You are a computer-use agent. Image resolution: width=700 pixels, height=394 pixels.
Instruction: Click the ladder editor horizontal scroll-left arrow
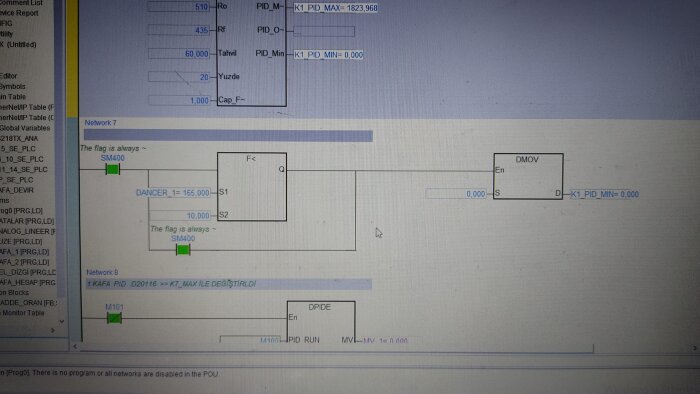click(75, 346)
